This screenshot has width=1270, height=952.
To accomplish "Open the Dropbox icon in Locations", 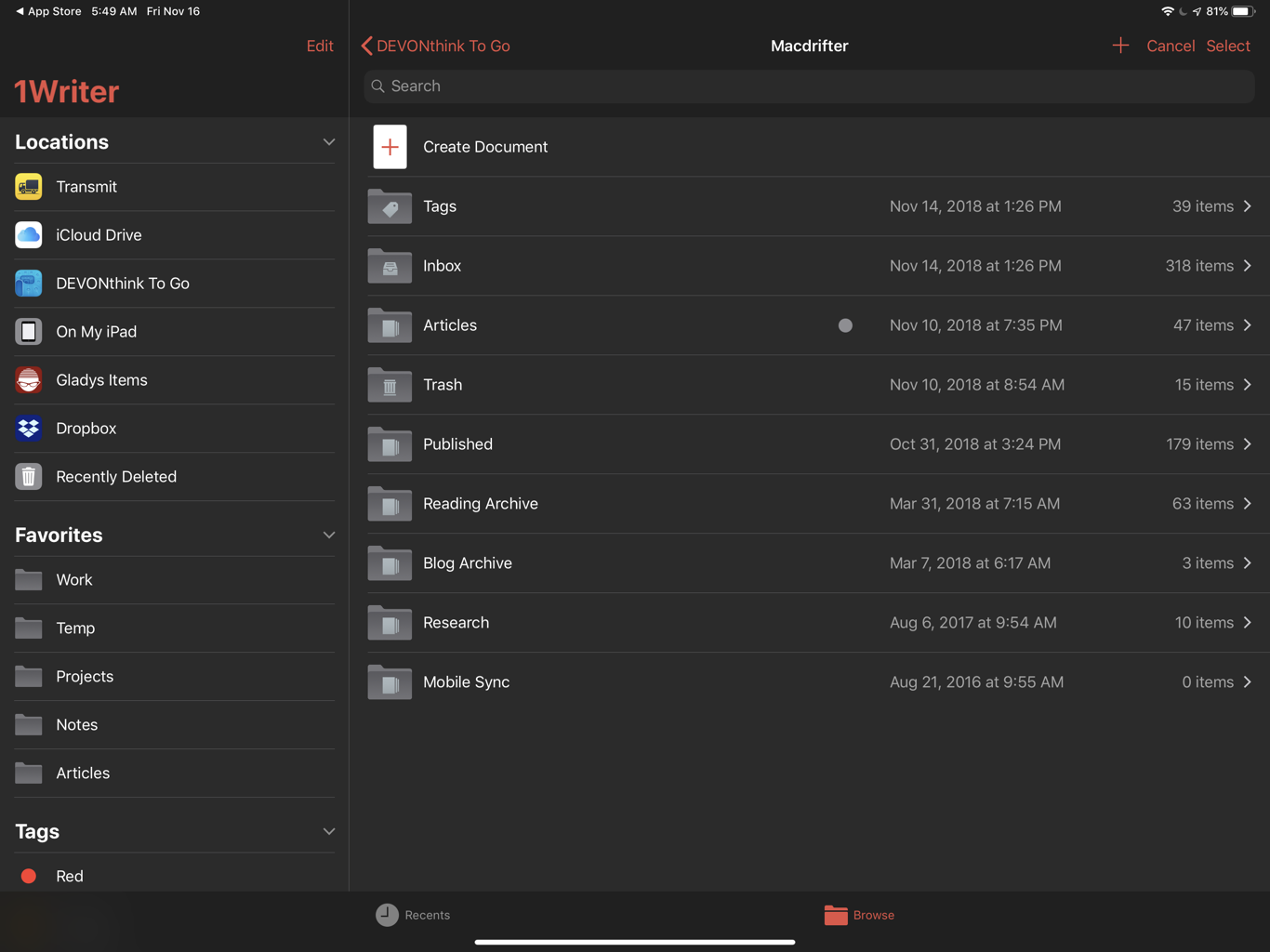I will coord(29,429).
